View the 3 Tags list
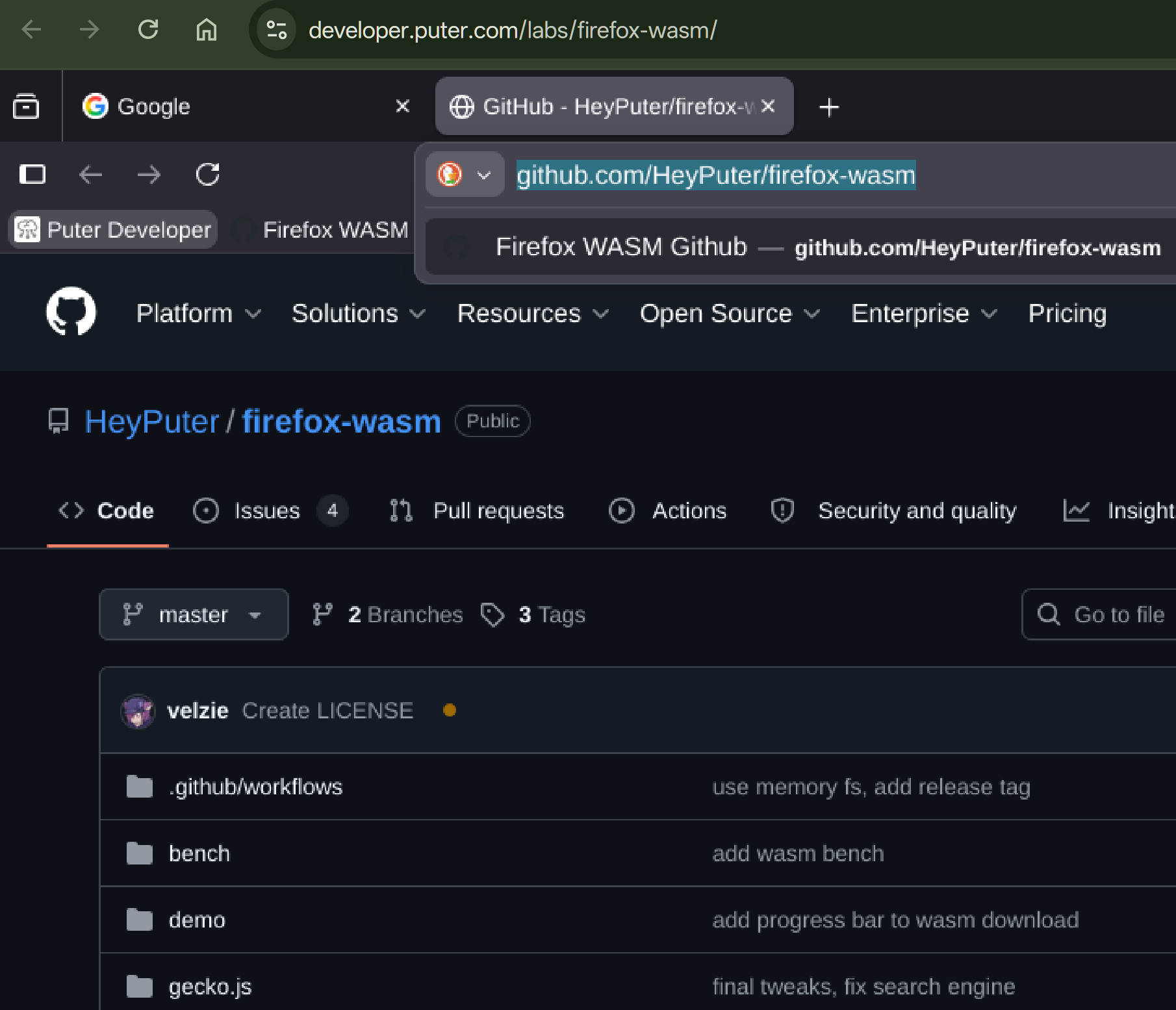 click(x=533, y=614)
